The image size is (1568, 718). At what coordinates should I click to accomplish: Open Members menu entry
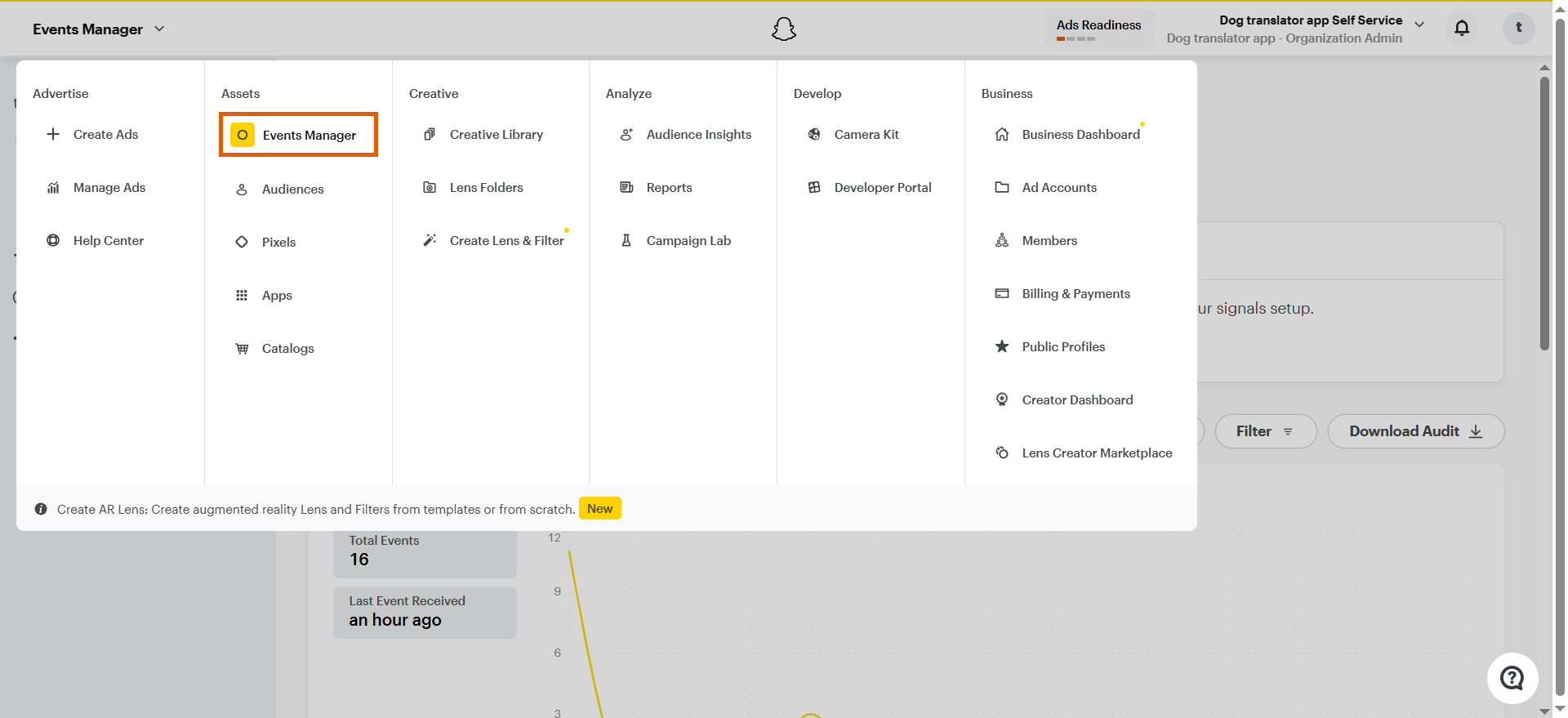click(1049, 240)
